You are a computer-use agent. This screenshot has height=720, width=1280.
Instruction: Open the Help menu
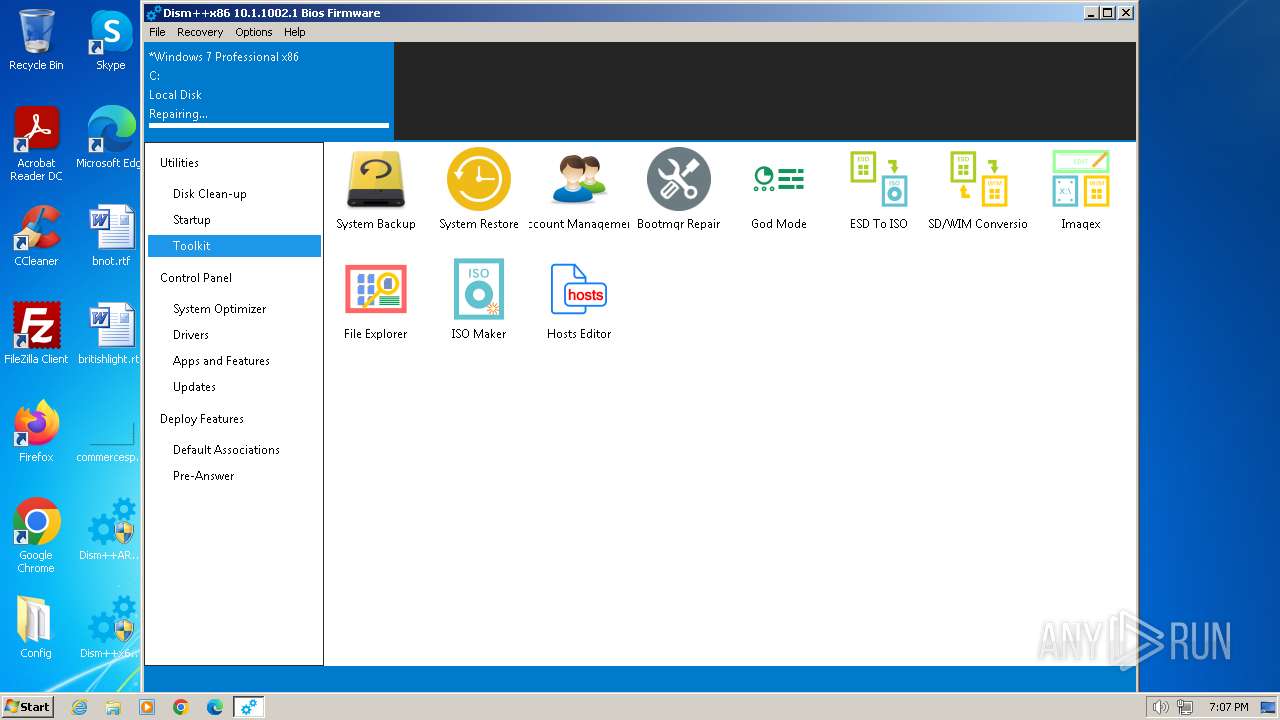tap(294, 32)
